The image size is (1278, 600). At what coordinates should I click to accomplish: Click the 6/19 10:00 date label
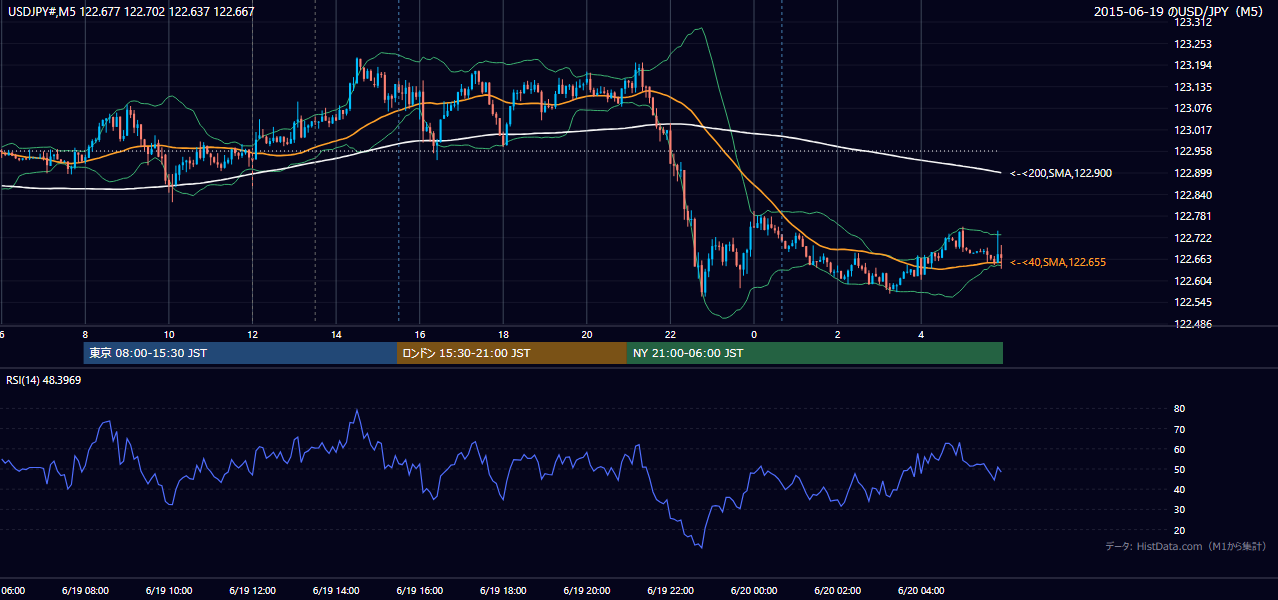(168, 590)
